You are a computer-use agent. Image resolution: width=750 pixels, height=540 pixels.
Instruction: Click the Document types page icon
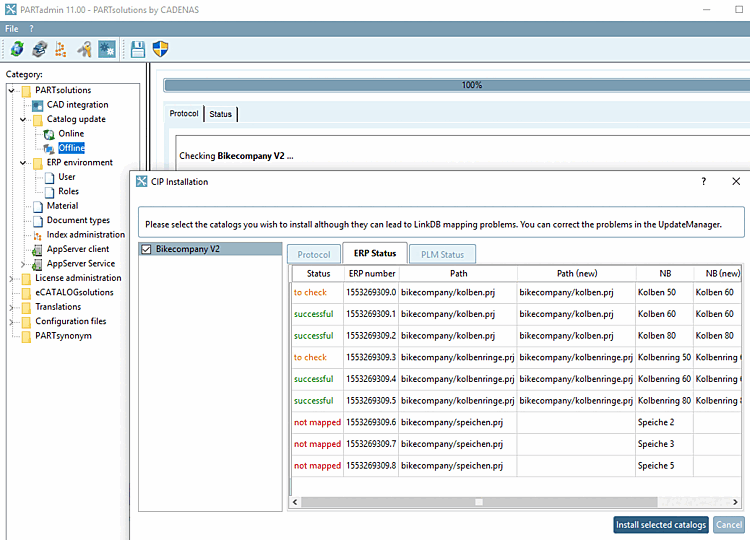[38, 221]
